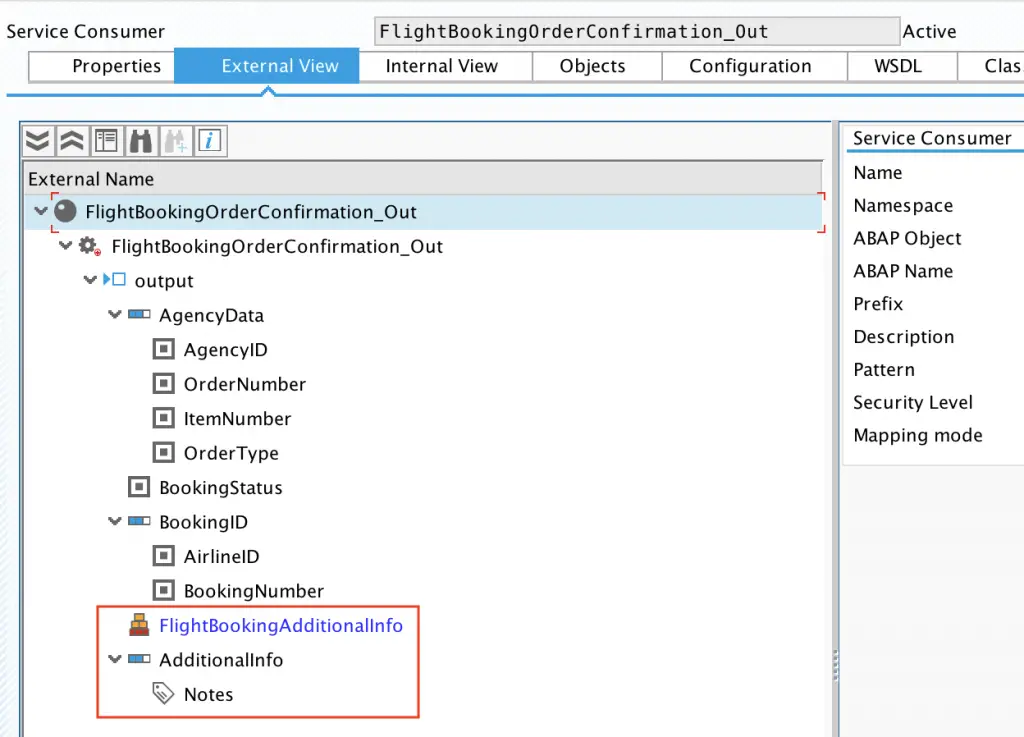
Task: Collapse the AdditionalInfo node
Action: [x=115, y=659]
